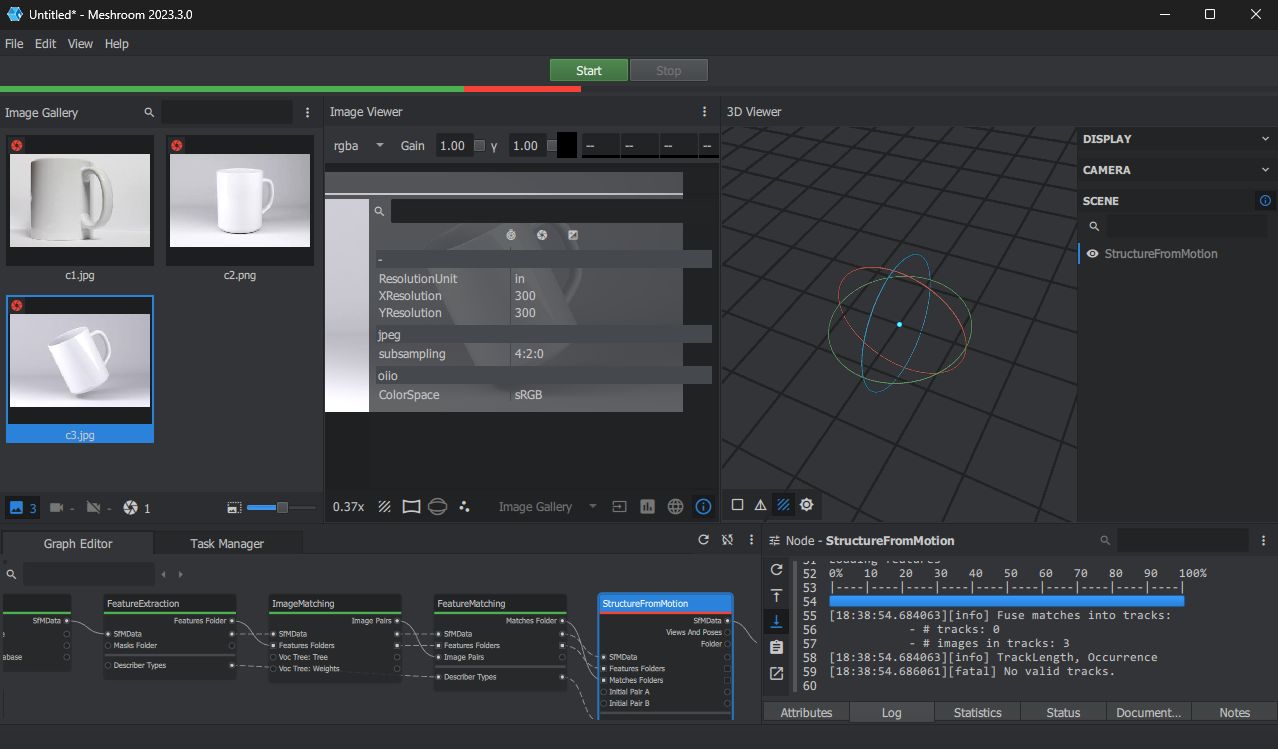The image size is (1278, 749).
Task: Expand the DISPLAY section
Action: tap(1175, 139)
